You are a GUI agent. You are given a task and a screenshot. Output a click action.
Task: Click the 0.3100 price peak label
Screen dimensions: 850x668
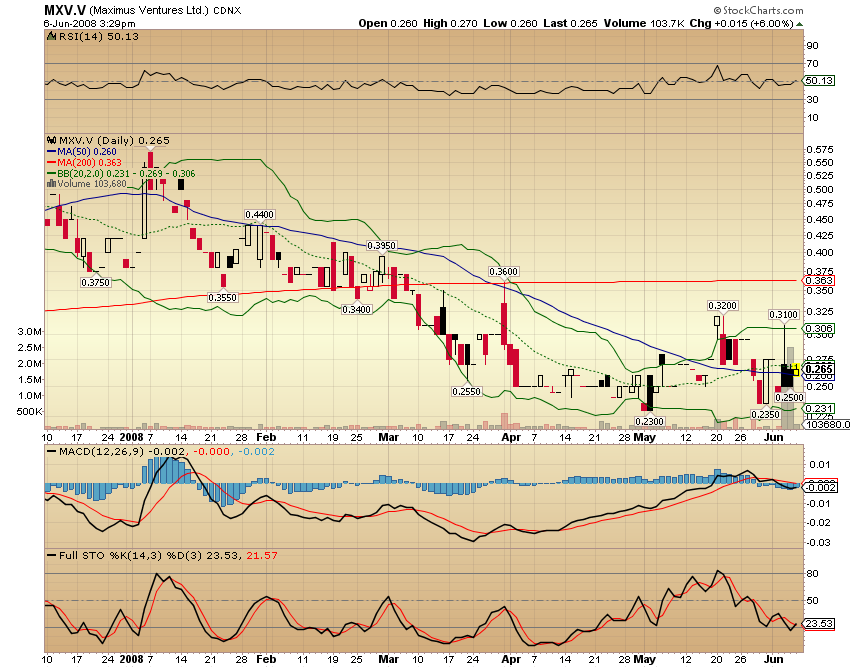point(783,314)
